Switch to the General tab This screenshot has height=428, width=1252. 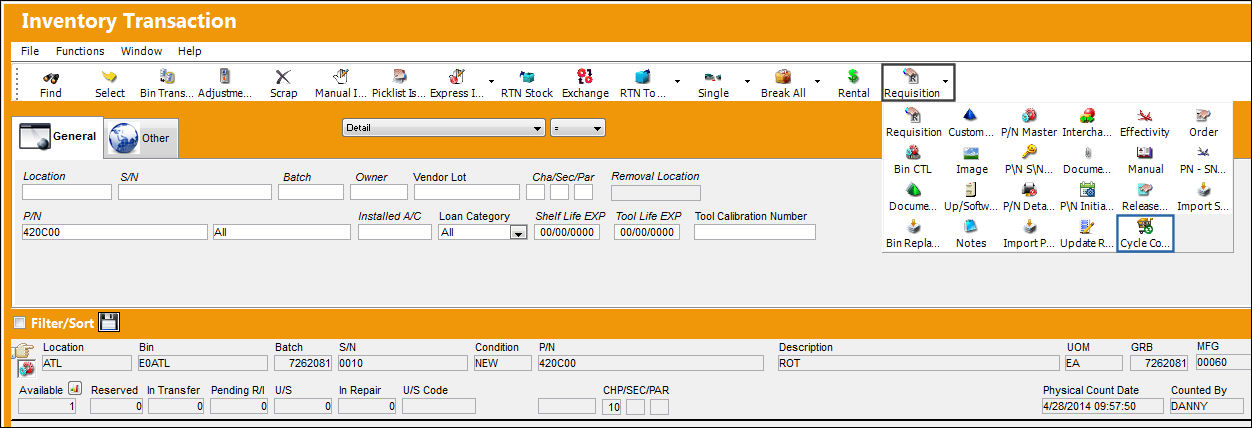tap(58, 137)
